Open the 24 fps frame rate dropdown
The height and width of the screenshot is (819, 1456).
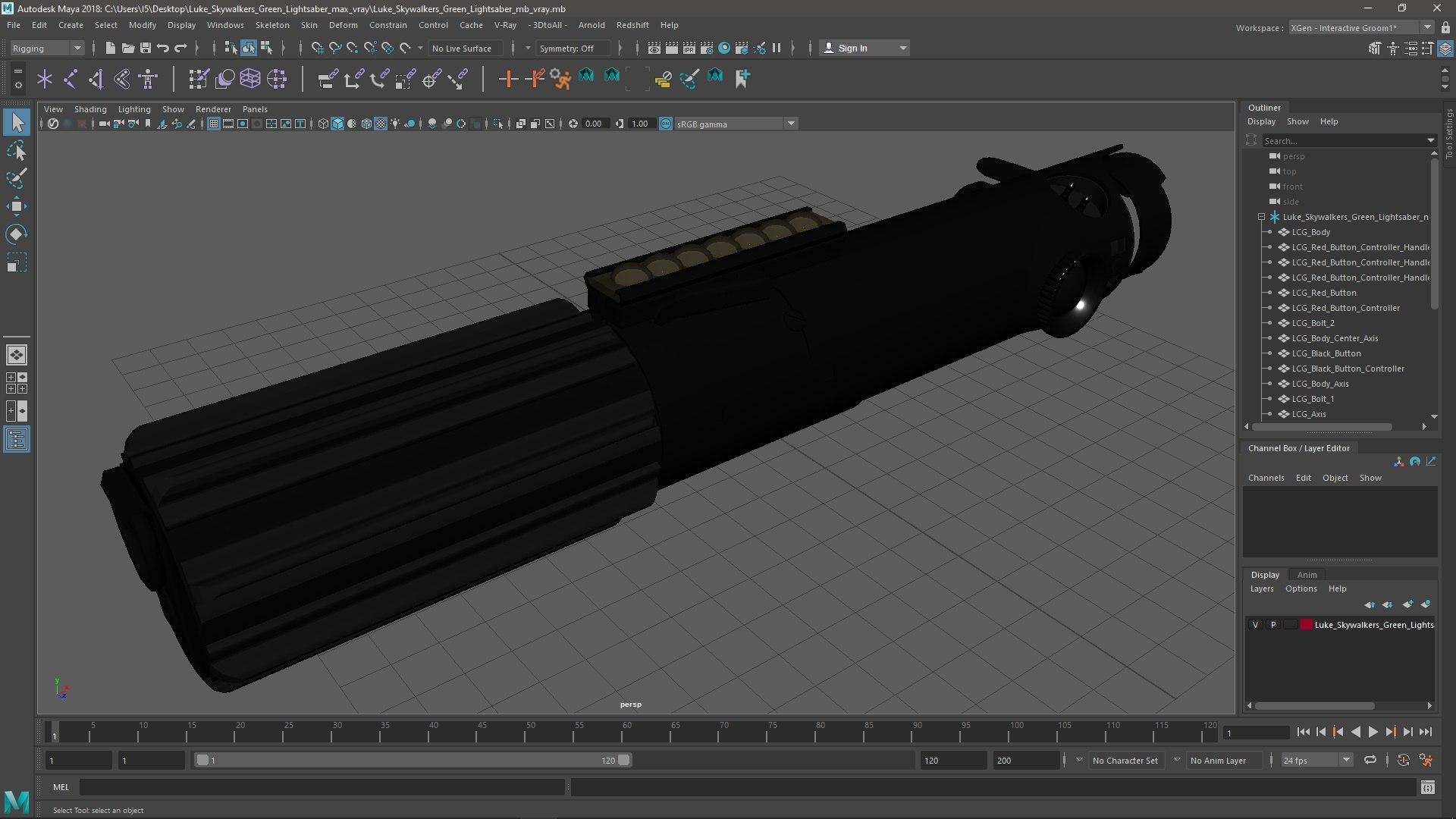click(1316, 760)
